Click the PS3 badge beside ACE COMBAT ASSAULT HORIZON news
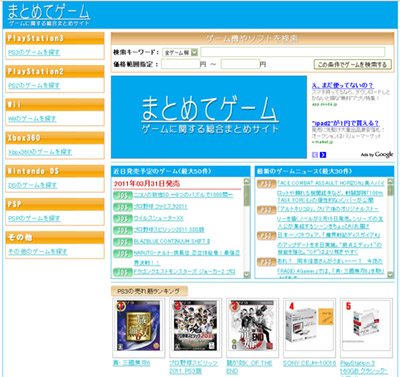Viewport: 400px width, 377px height. click(x=266, y=184)
